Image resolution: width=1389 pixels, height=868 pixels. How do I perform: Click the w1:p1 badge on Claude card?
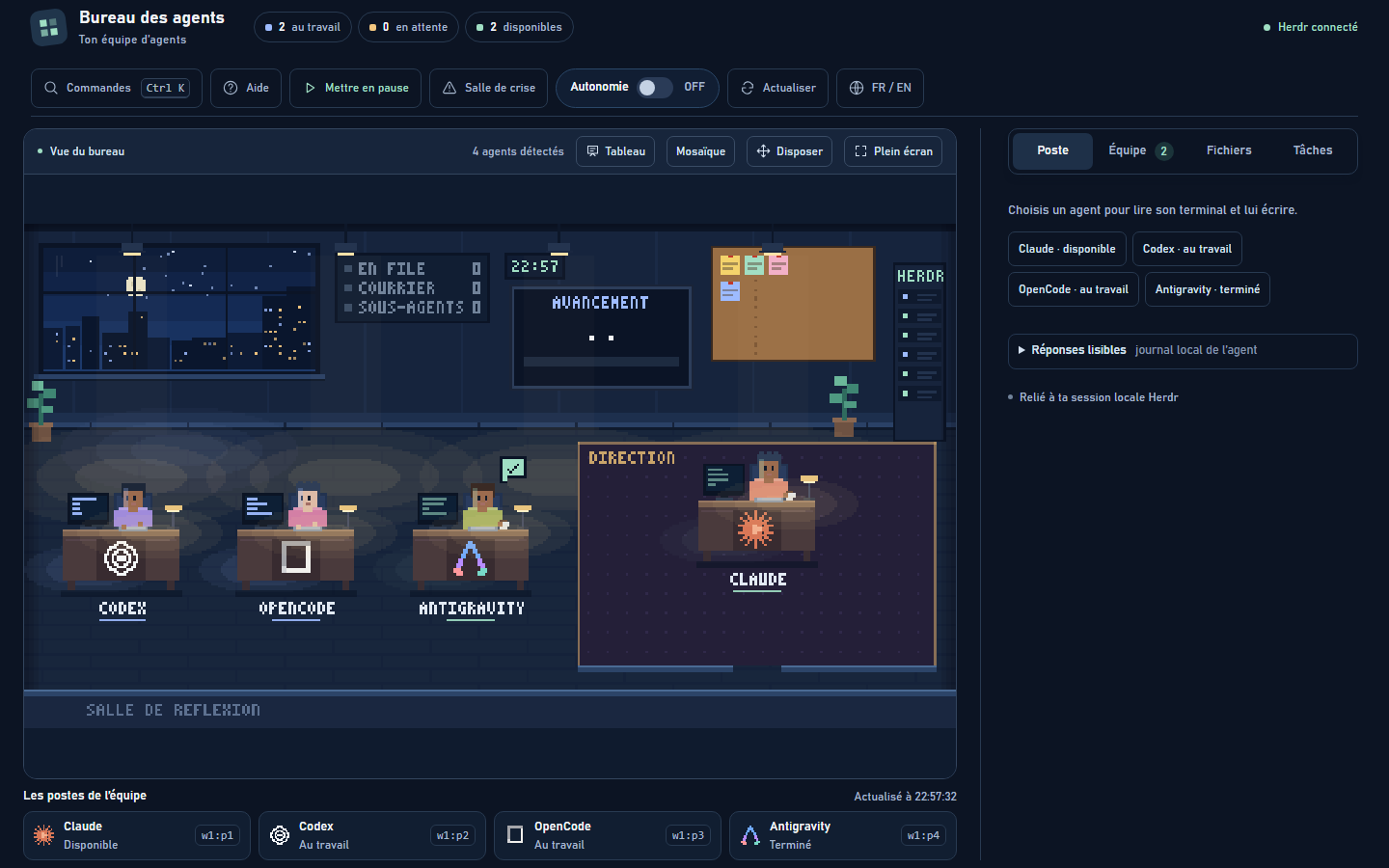point(217,835)
